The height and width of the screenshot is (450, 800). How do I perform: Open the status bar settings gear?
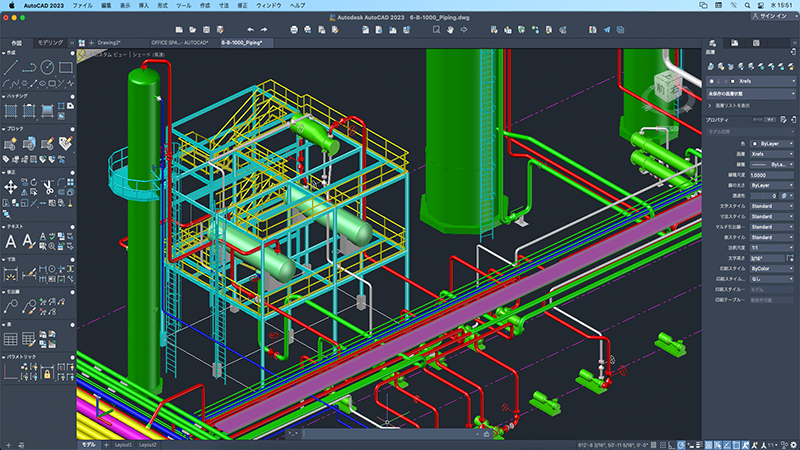793,445
